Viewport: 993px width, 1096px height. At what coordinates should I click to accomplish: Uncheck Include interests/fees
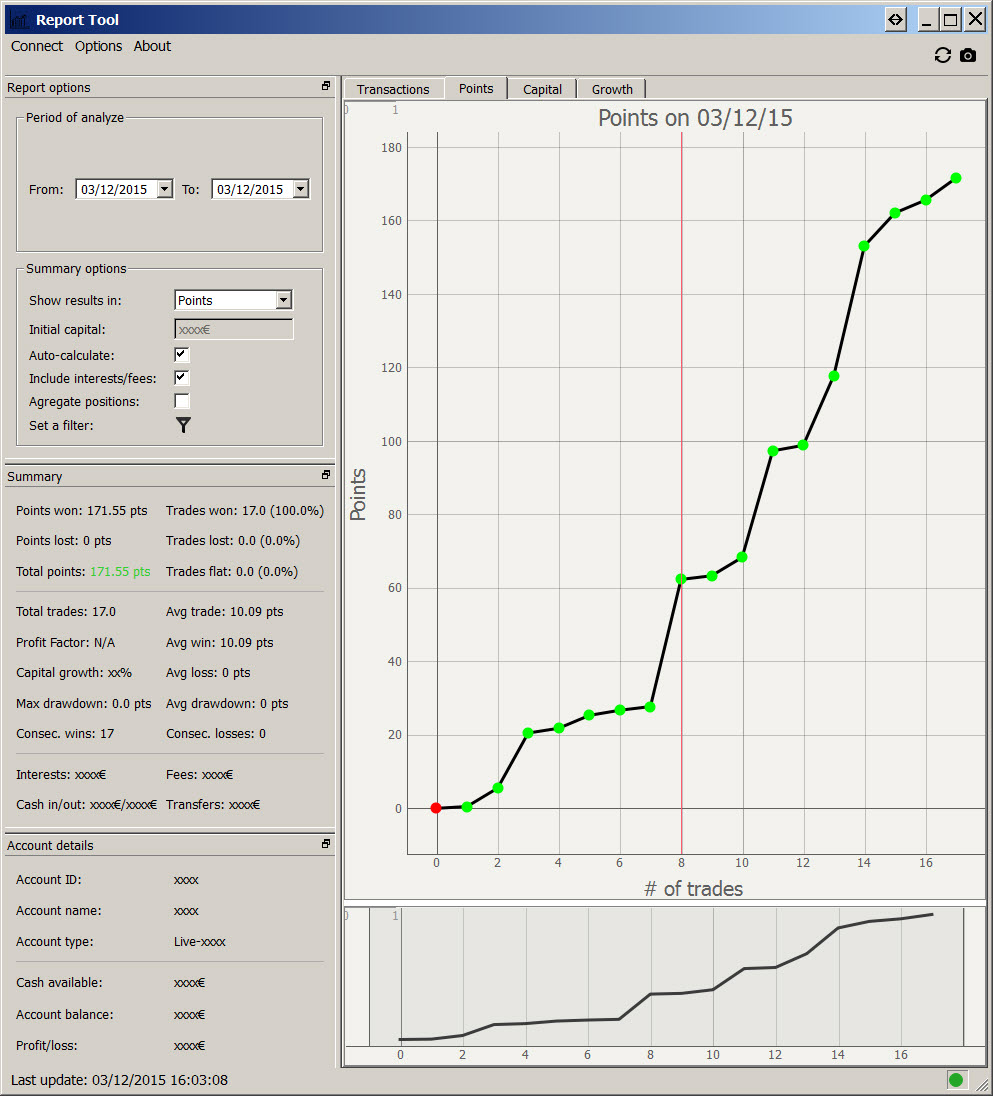[182, 377]
